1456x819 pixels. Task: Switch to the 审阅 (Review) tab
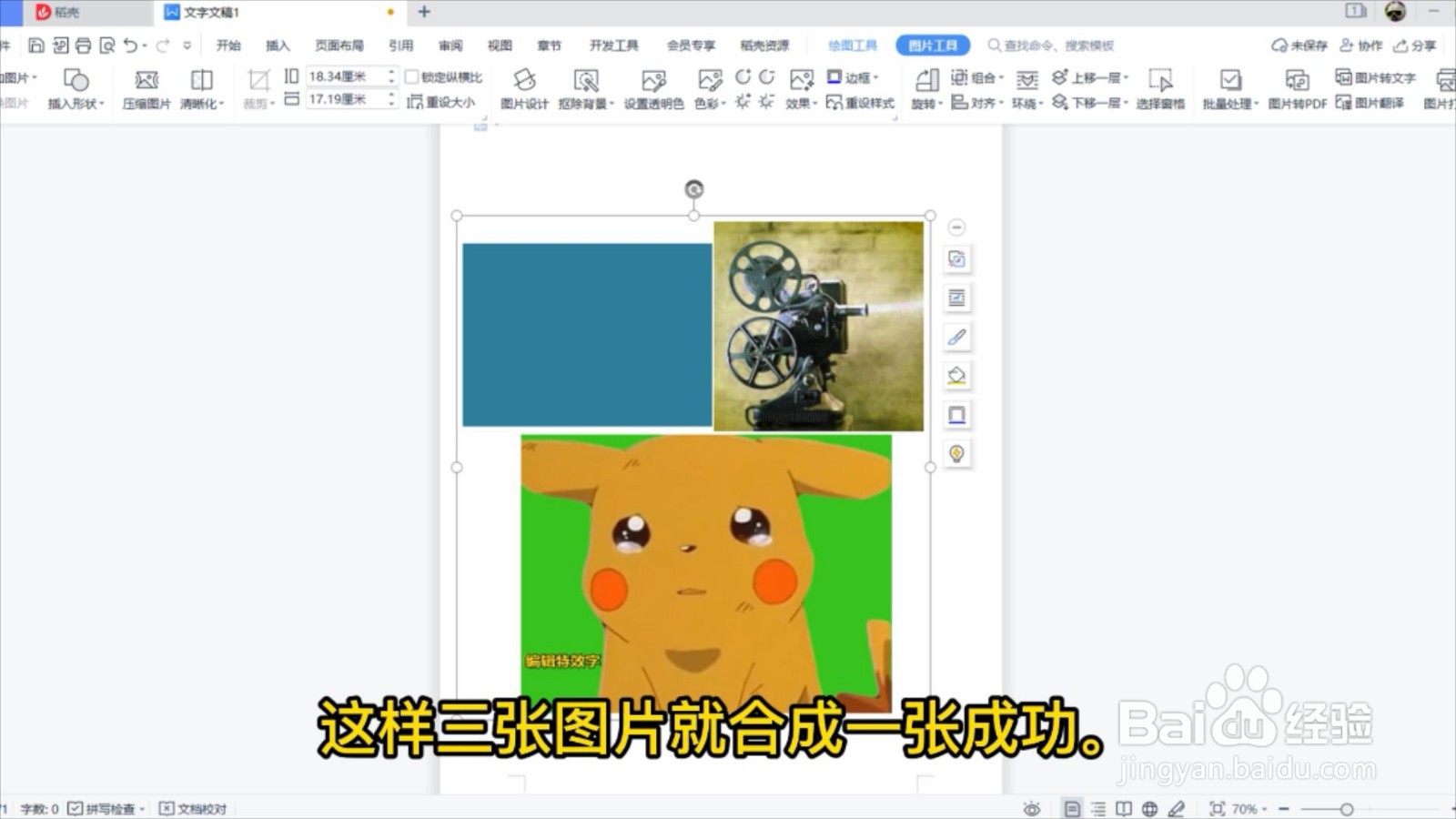click(450, 45)
